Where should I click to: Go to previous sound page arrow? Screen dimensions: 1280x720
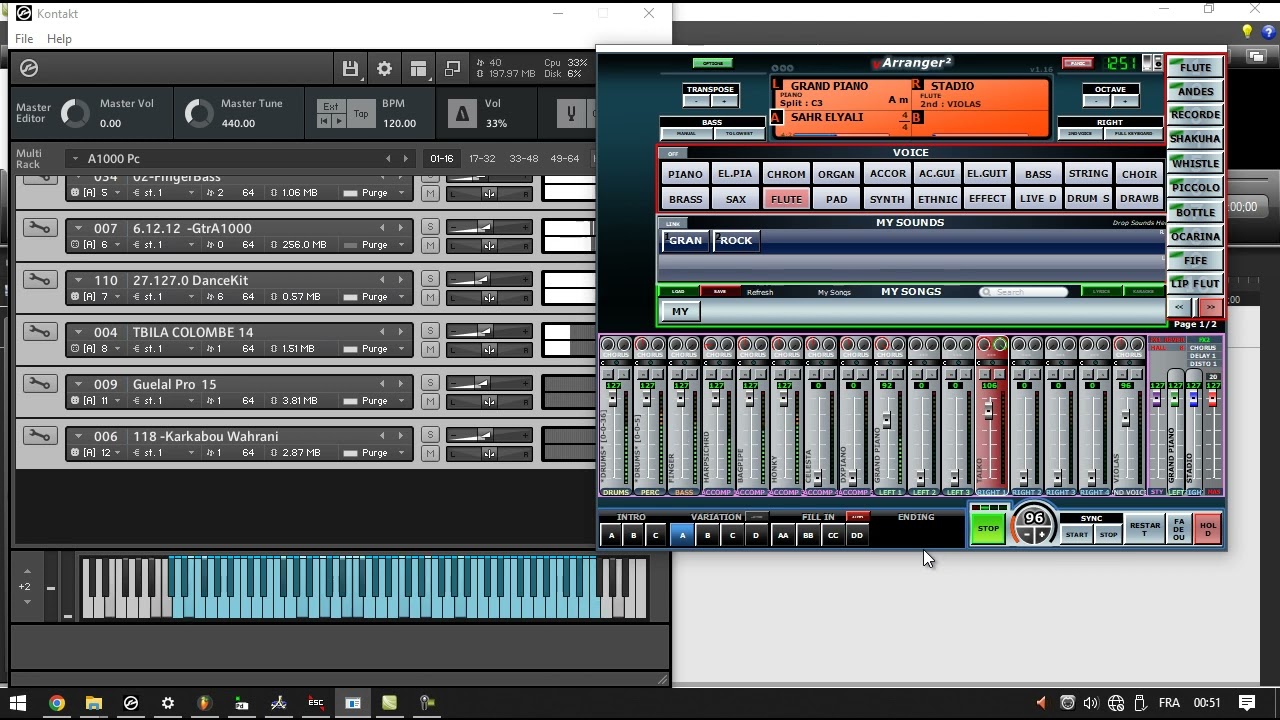(1181, 308)
